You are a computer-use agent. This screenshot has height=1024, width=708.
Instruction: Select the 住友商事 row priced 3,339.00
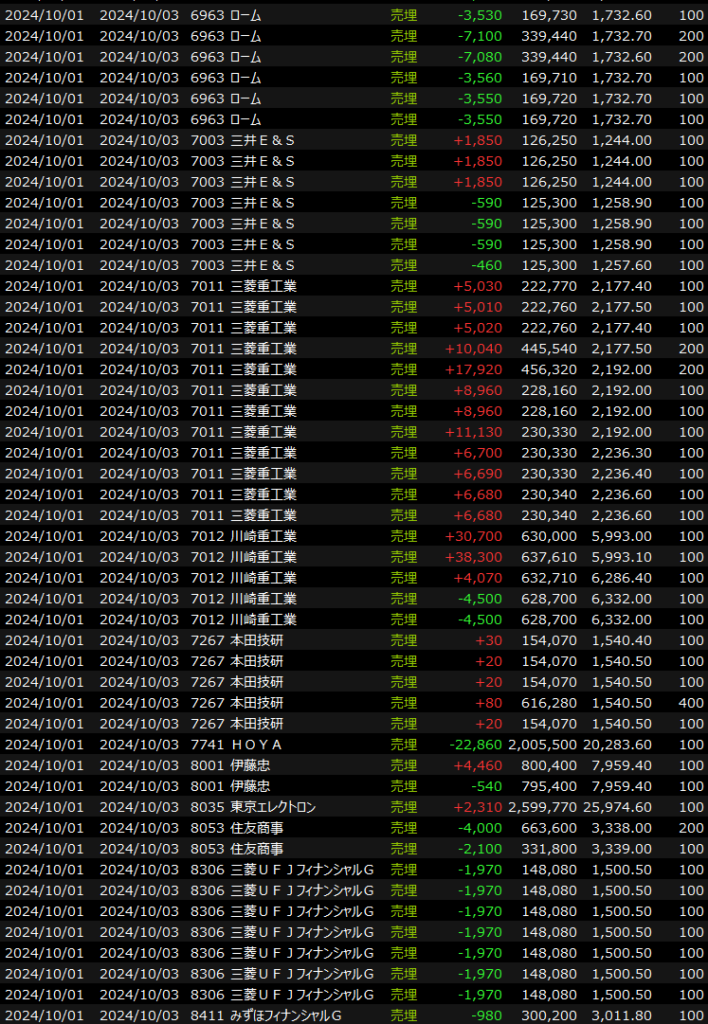[x=354, y=849]
